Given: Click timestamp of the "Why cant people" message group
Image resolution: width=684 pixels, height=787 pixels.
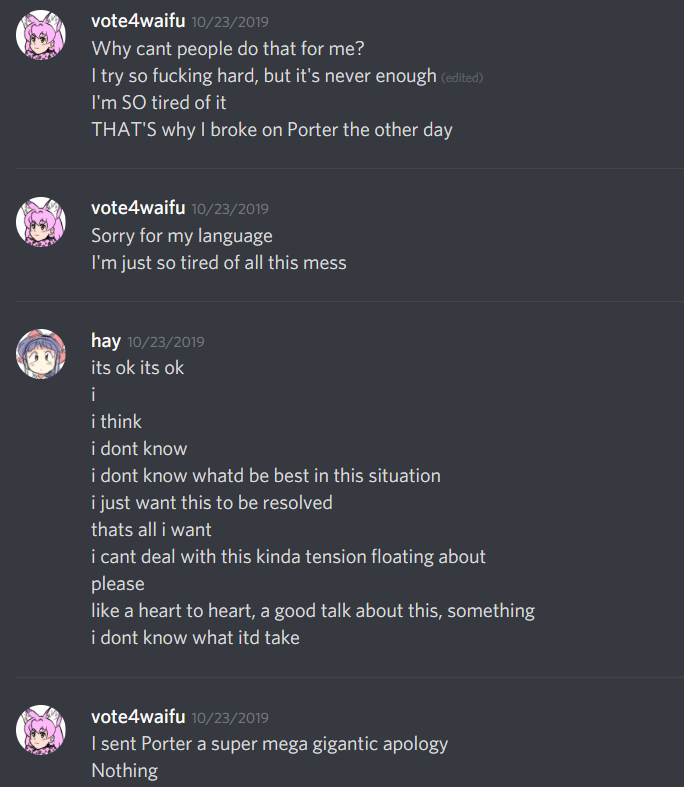Looking at the screenshot, I should coord(230,22).
